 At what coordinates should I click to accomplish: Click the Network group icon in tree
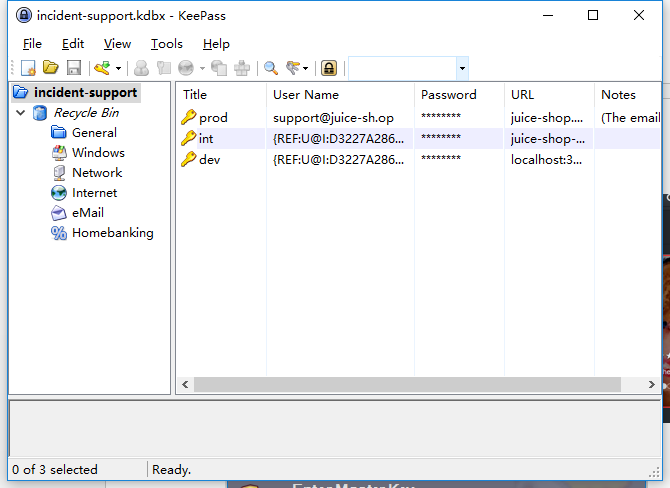[59, 173]
